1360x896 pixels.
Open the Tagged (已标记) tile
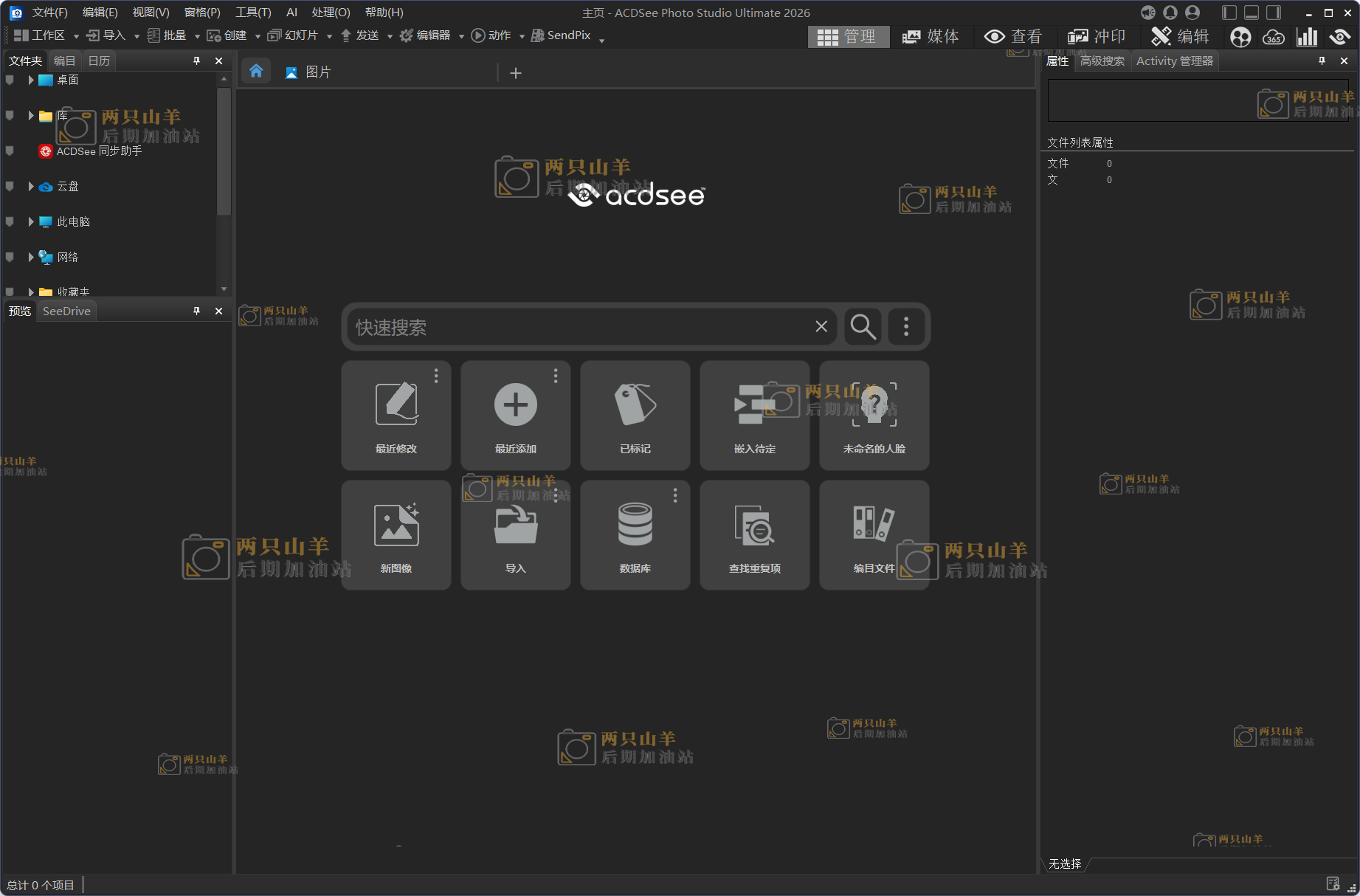pyautogui.click(x=635, y=415)
